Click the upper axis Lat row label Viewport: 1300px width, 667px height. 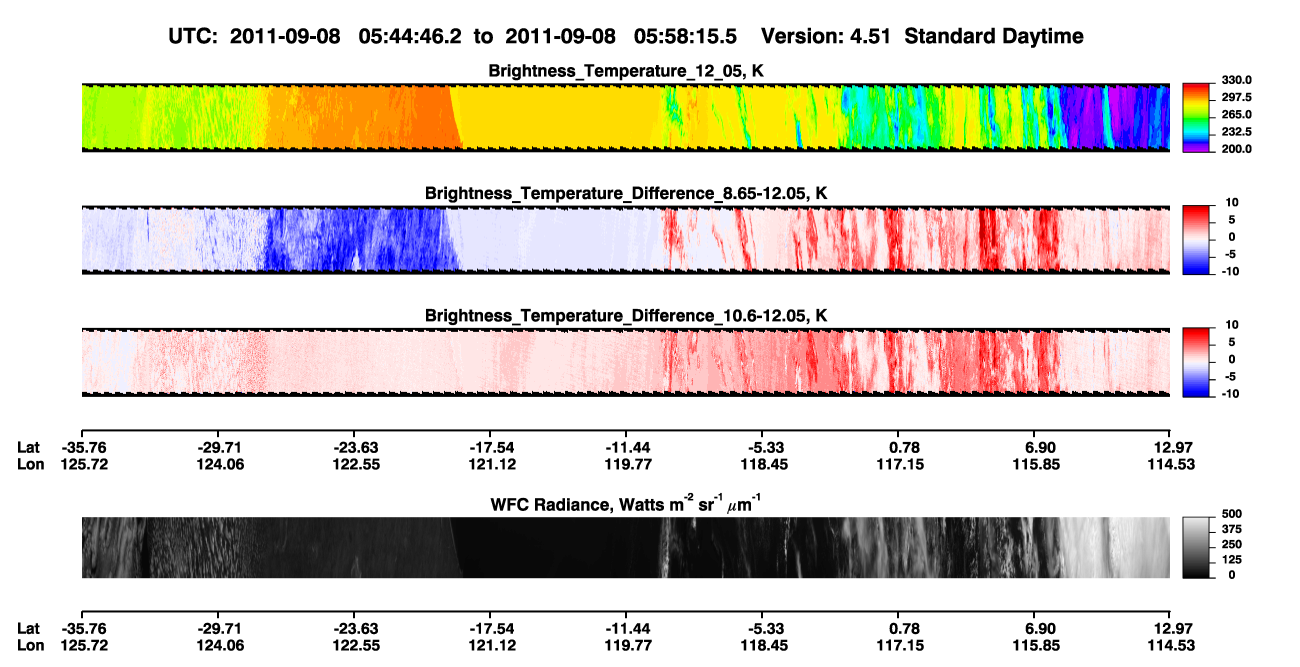pos(29,448)
